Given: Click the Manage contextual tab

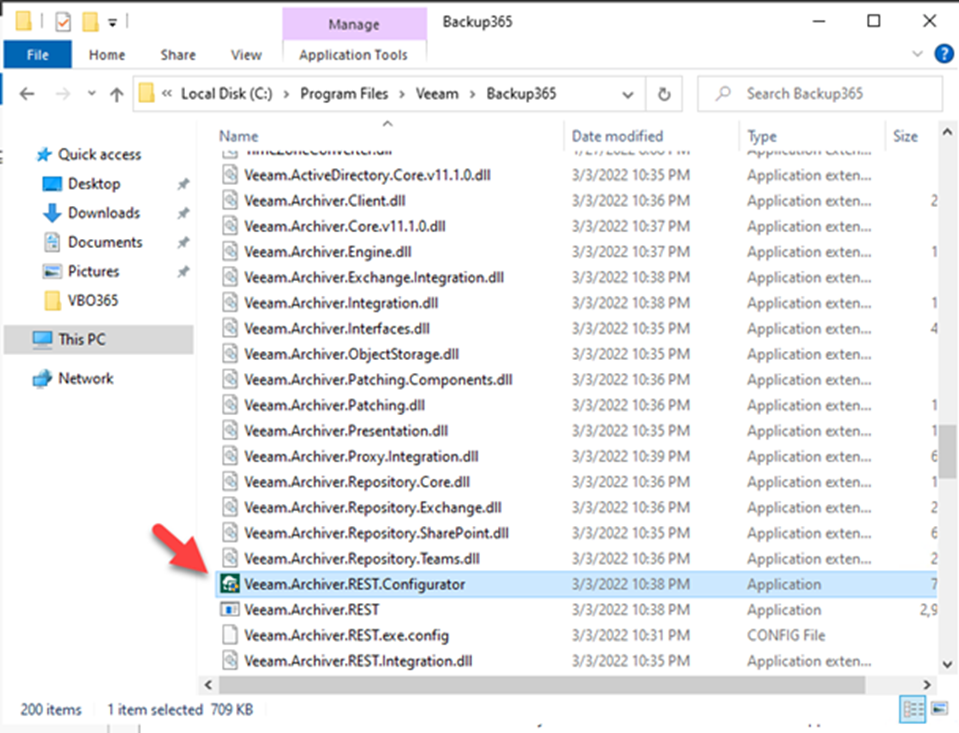Looking at the screenshot, I should (x=354, y=24).
